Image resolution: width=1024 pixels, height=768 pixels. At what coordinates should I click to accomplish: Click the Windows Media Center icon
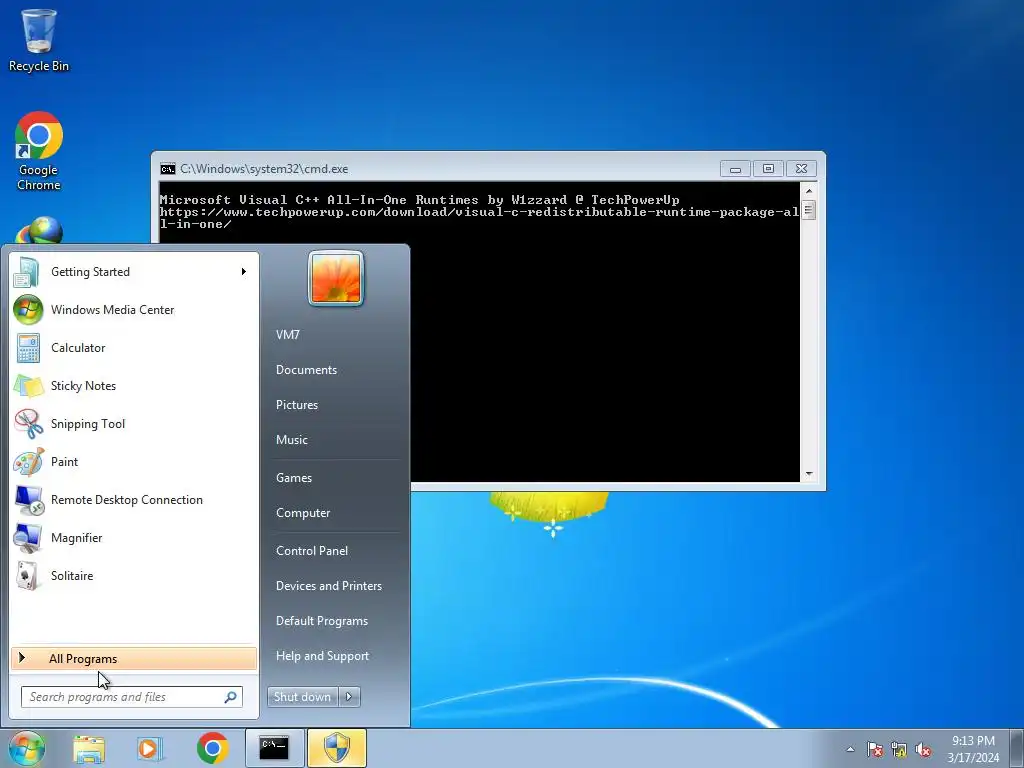(29, 310)
